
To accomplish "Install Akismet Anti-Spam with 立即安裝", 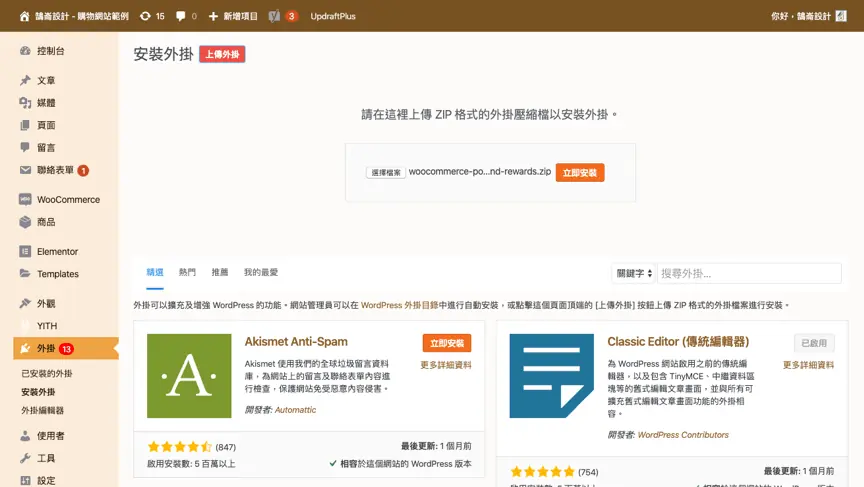I will 447,343.
